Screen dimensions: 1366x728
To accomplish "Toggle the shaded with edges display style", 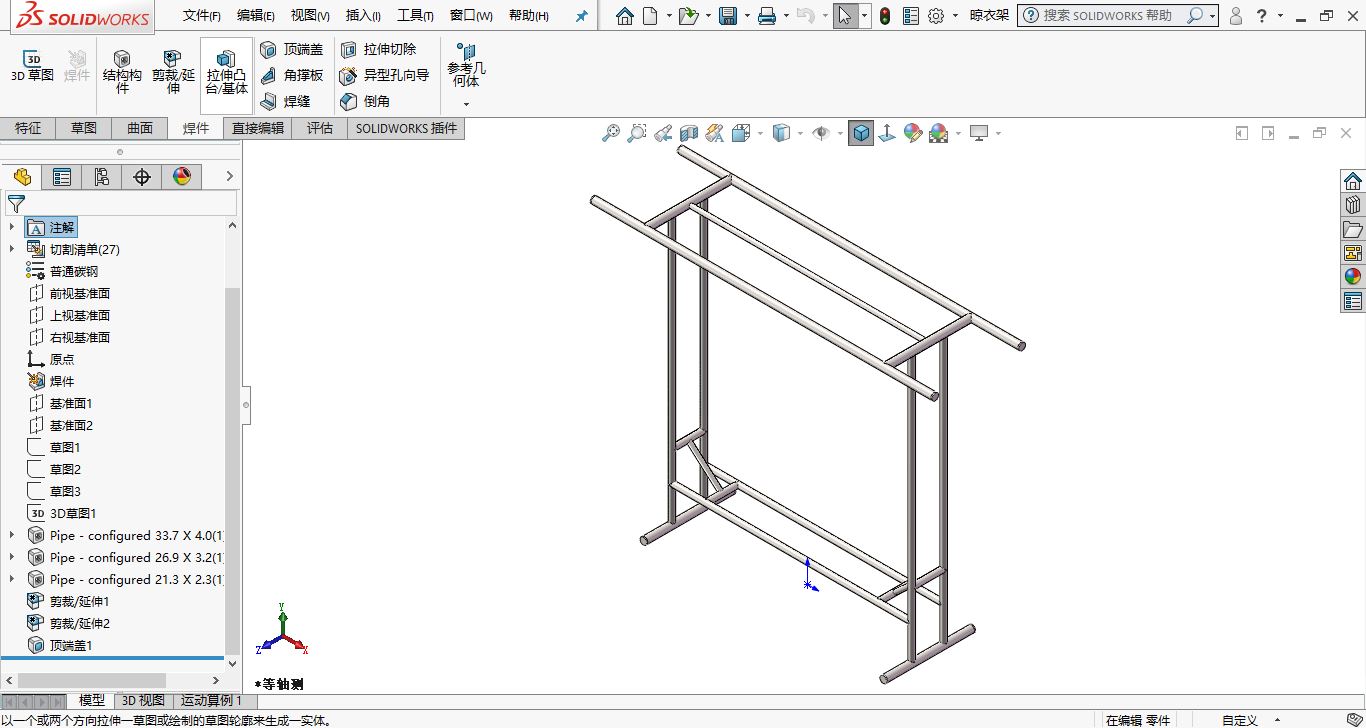I will point(861,133).
